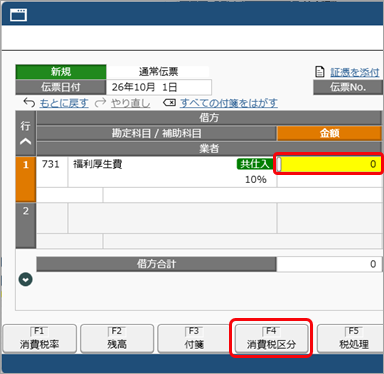Click the row 2 amount cell
This screenshot has height=374, width=384.
329,218
